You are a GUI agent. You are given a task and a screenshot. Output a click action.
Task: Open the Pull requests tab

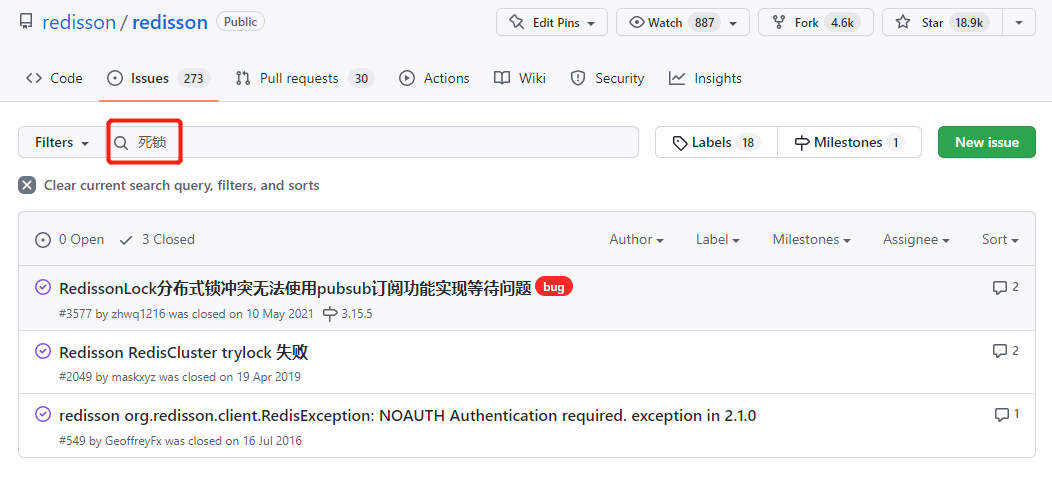coord(305,78)
